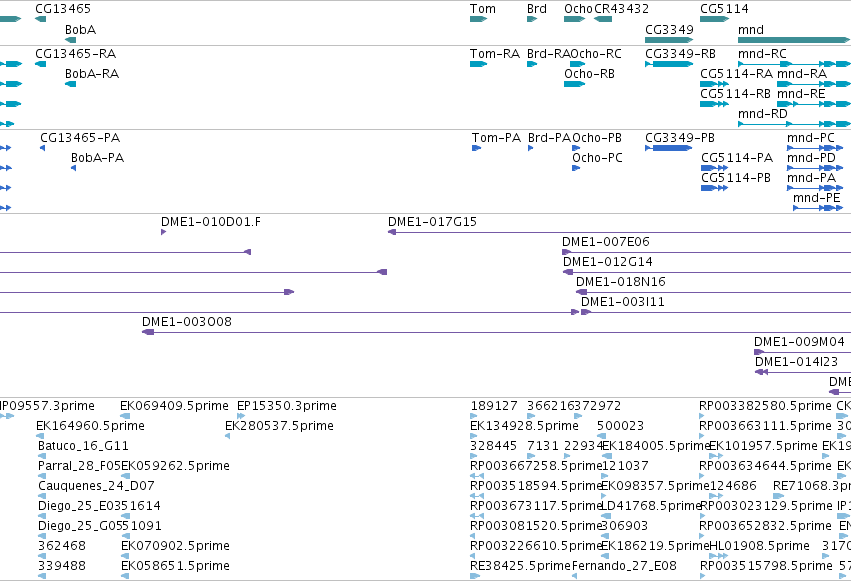Select the 339488 feature label
This screenshot has width=851, height=581.
(62, 566)
